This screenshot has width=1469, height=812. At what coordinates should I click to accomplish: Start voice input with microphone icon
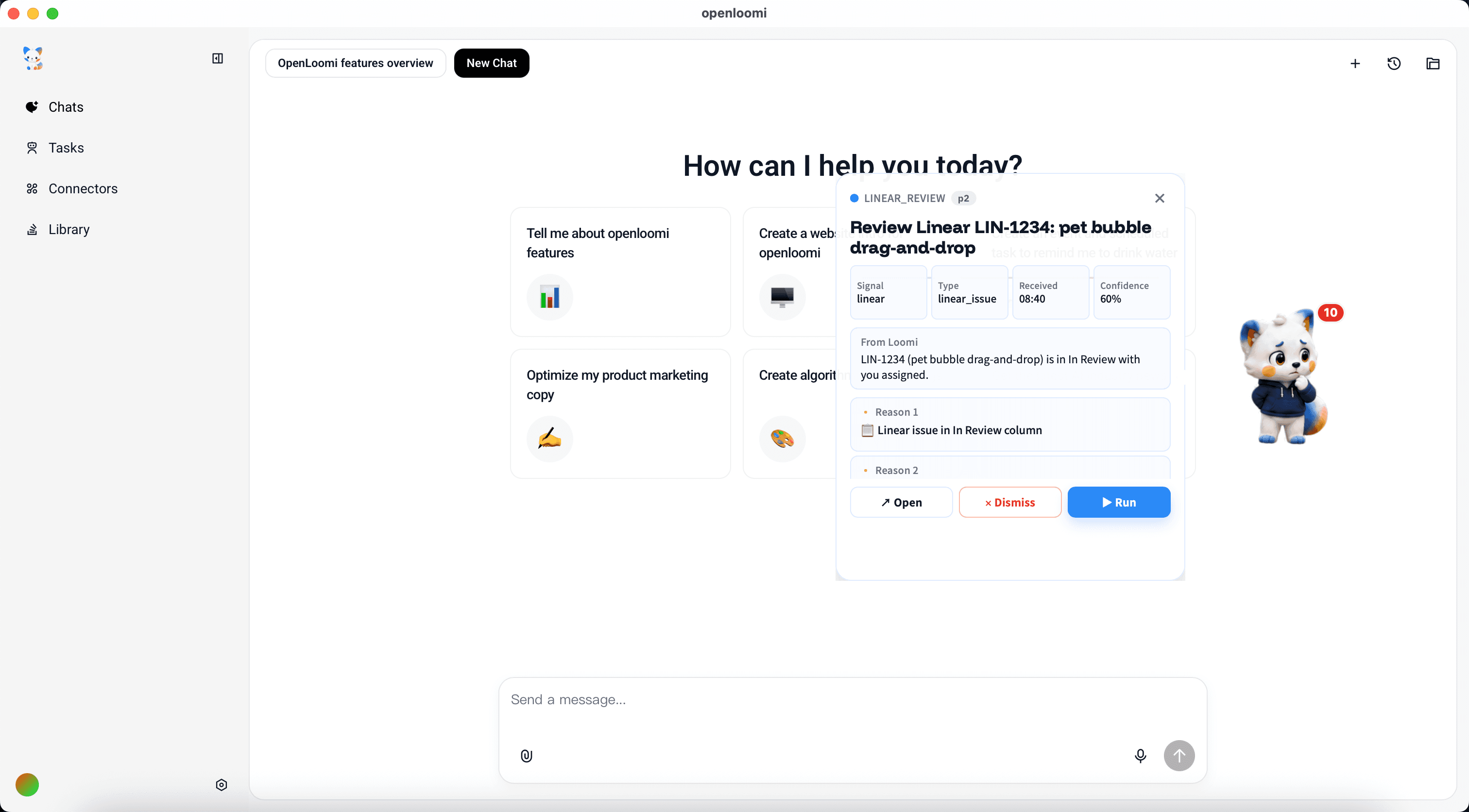click(x=1140, y=756)
